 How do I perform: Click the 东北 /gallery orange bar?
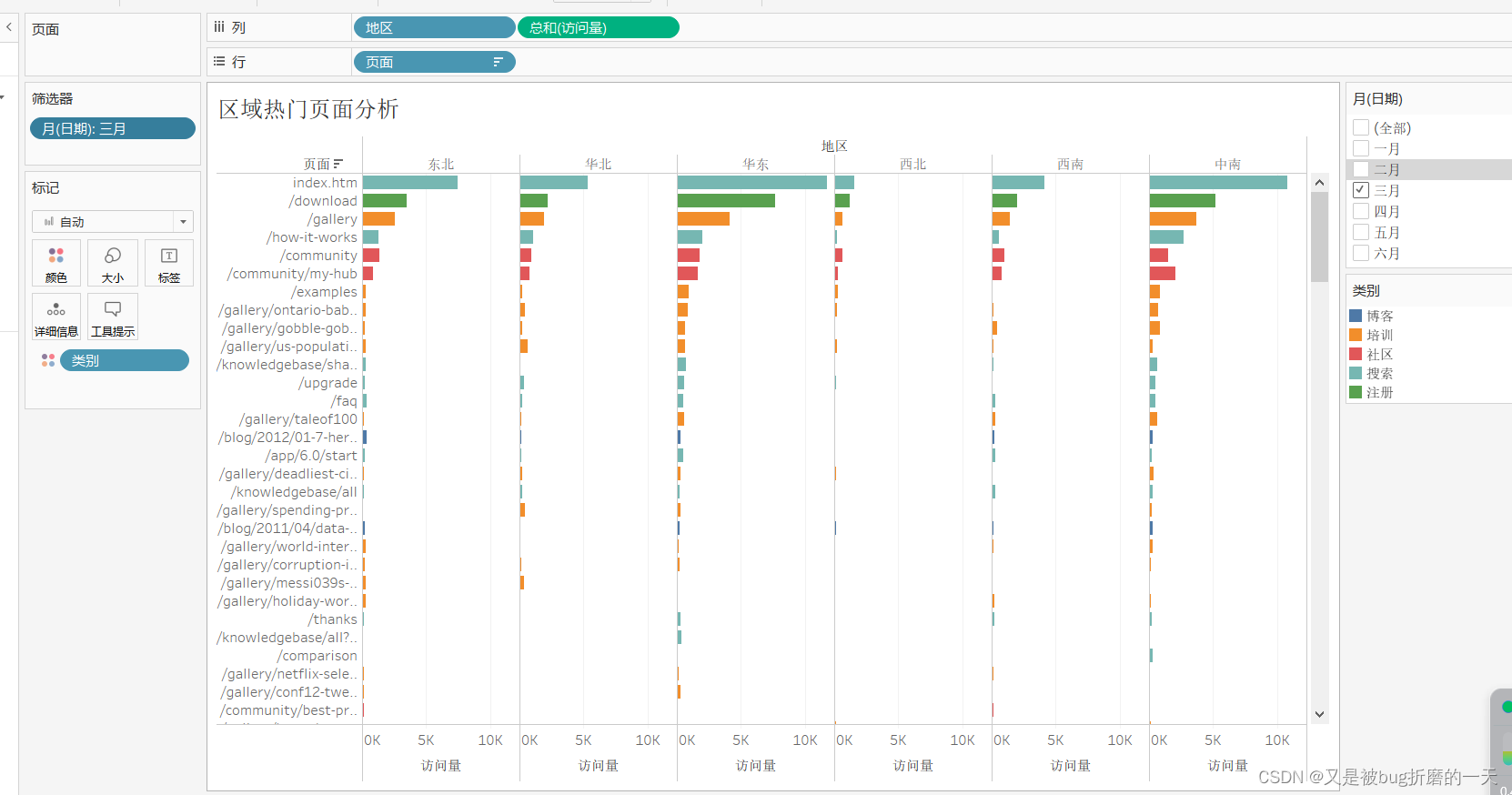(378, 219)
